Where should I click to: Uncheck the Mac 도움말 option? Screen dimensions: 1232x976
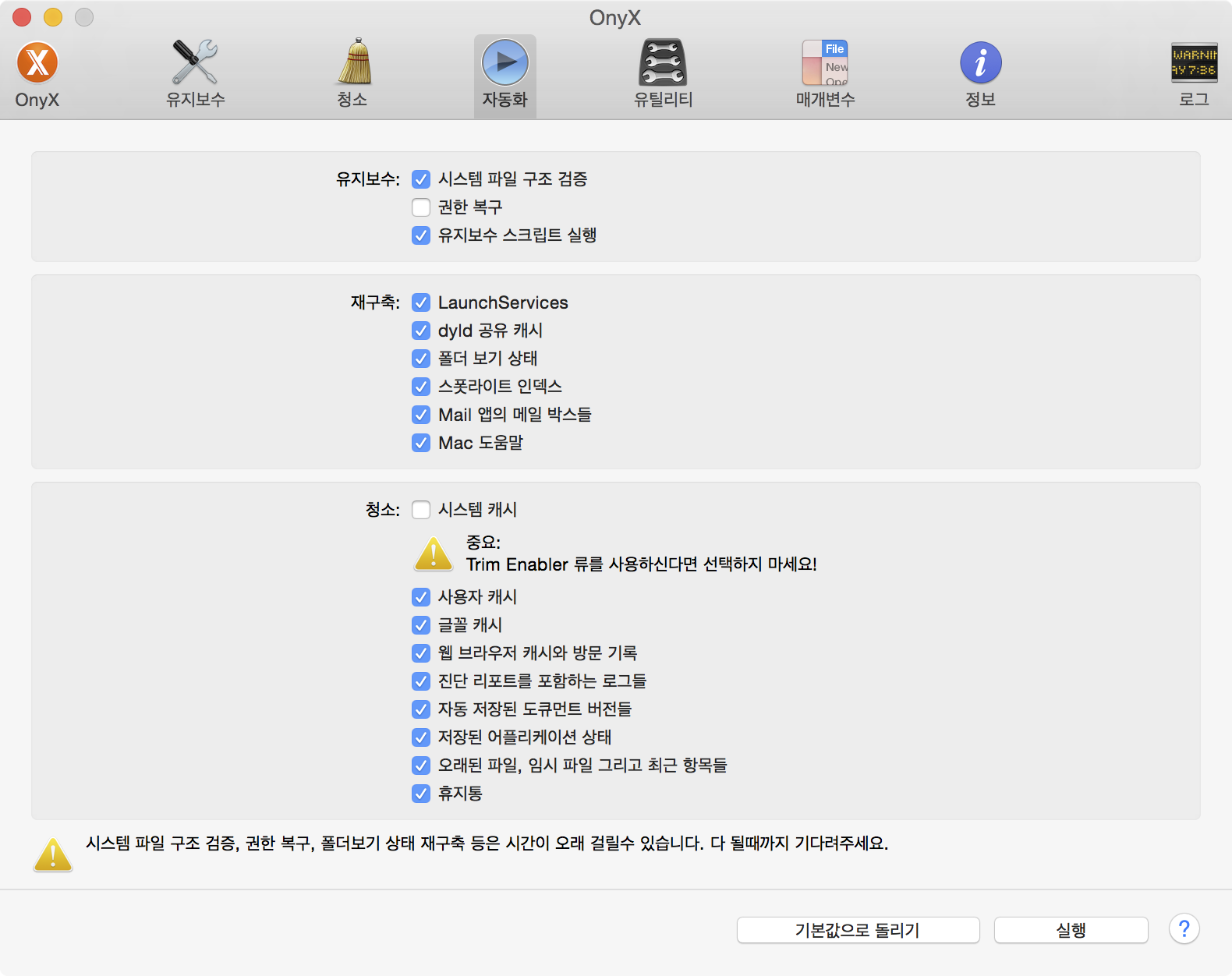pyautogui.click(x=421, y=443)
